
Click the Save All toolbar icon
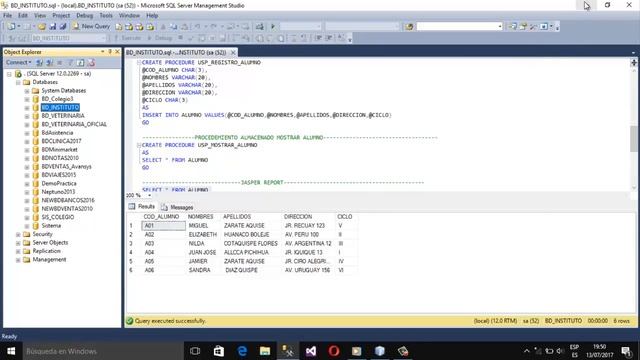[62, 27]
